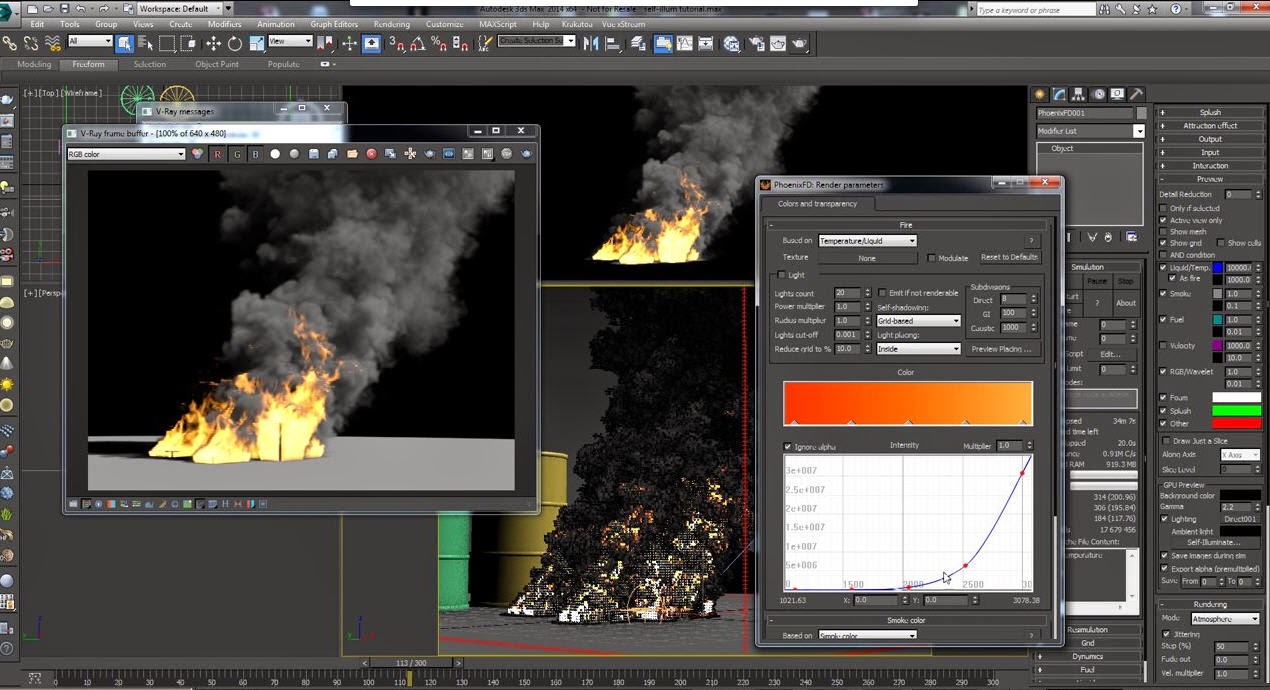1270x690 pixels.
Task: Click the fire Color gradient bar
Action: pyautogui.click(x=907, y=403)
